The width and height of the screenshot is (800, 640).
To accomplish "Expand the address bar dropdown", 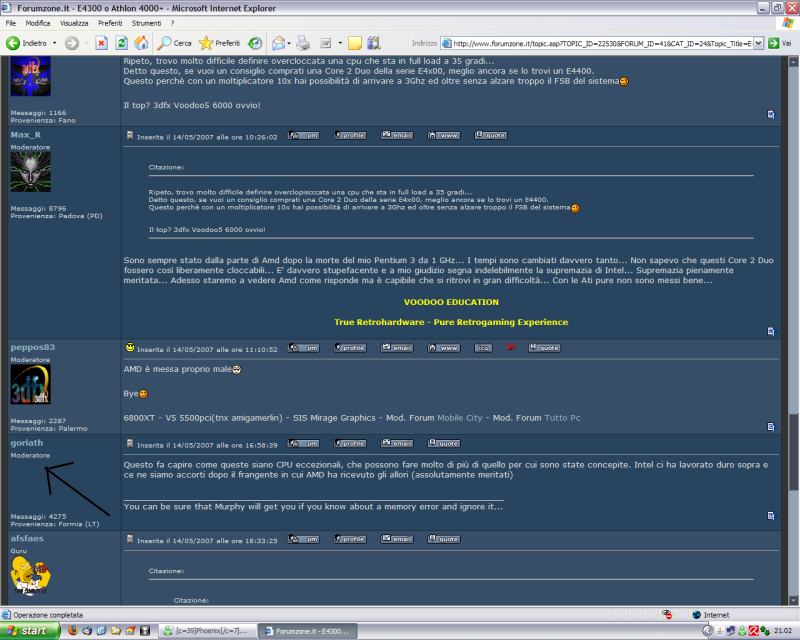I will point(759,43).
